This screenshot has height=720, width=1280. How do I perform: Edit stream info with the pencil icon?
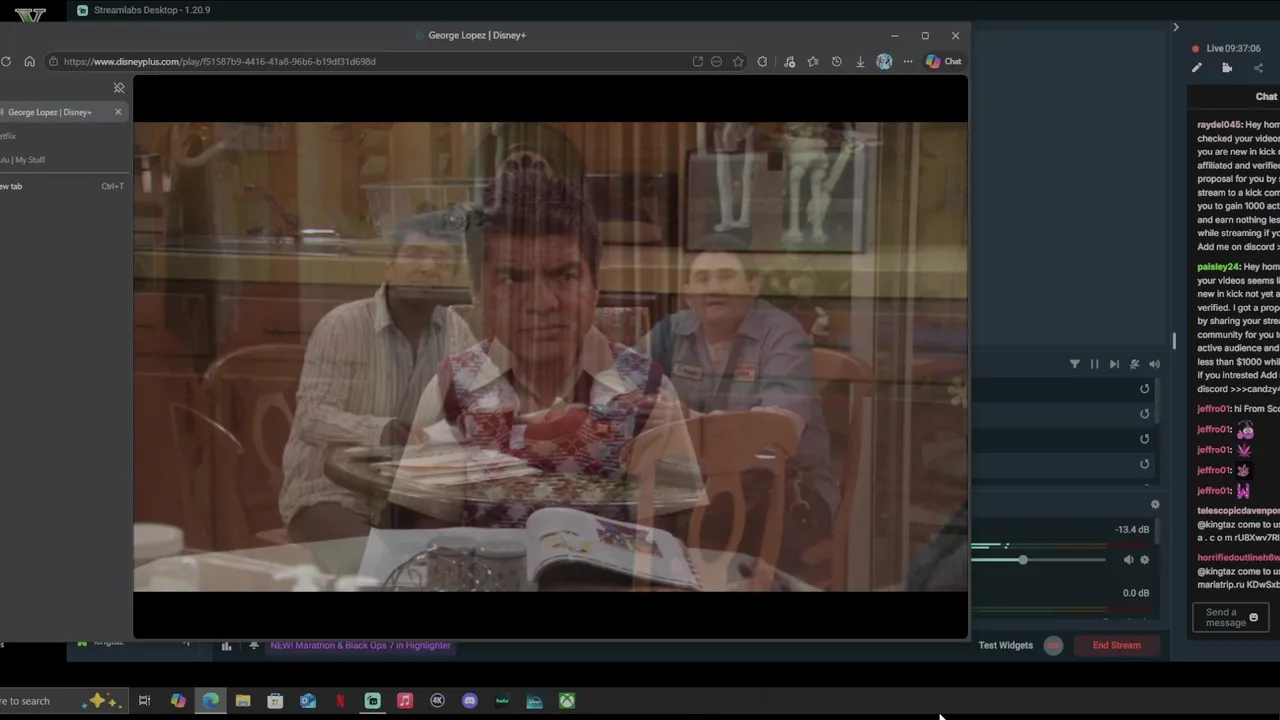[x=1197, y=68]
